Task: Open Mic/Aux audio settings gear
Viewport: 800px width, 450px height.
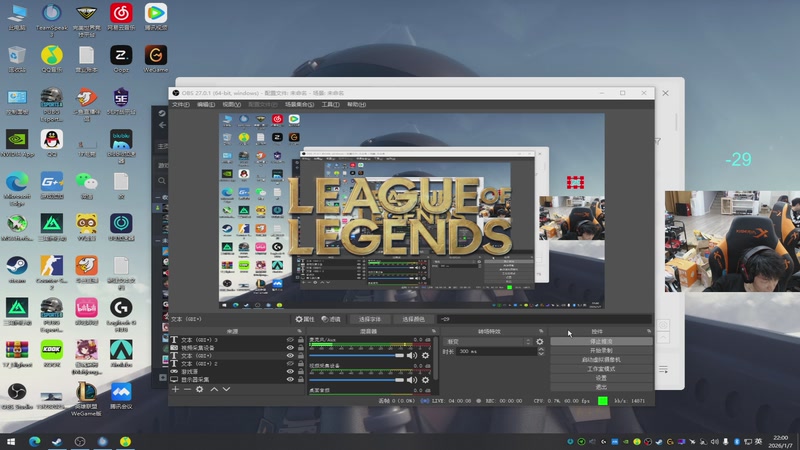Action: coord(425,356)
